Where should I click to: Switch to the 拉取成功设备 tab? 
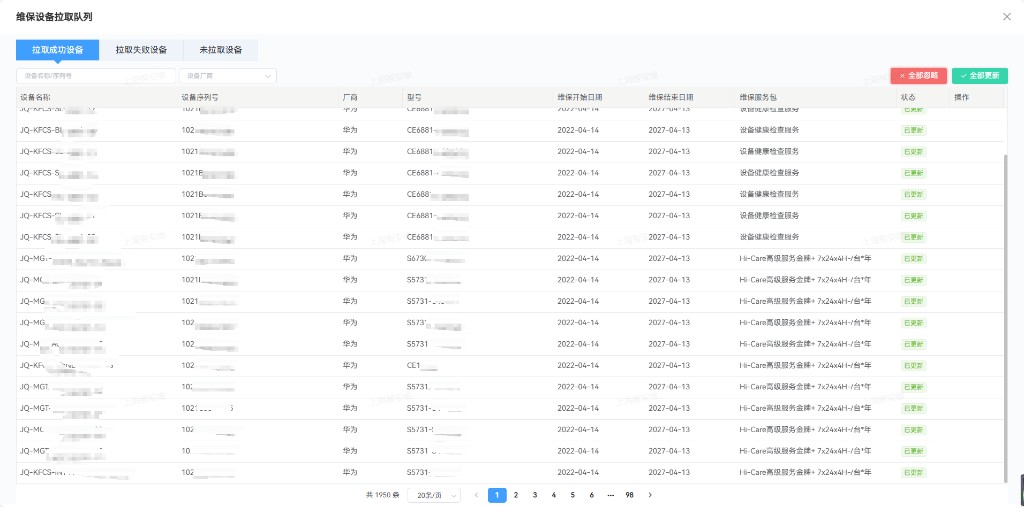point(57,50)
